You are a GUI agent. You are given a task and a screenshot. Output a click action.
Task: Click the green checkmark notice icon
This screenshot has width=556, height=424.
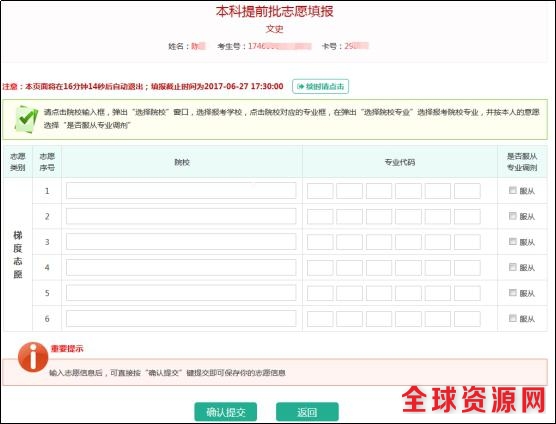pos(26,119)
